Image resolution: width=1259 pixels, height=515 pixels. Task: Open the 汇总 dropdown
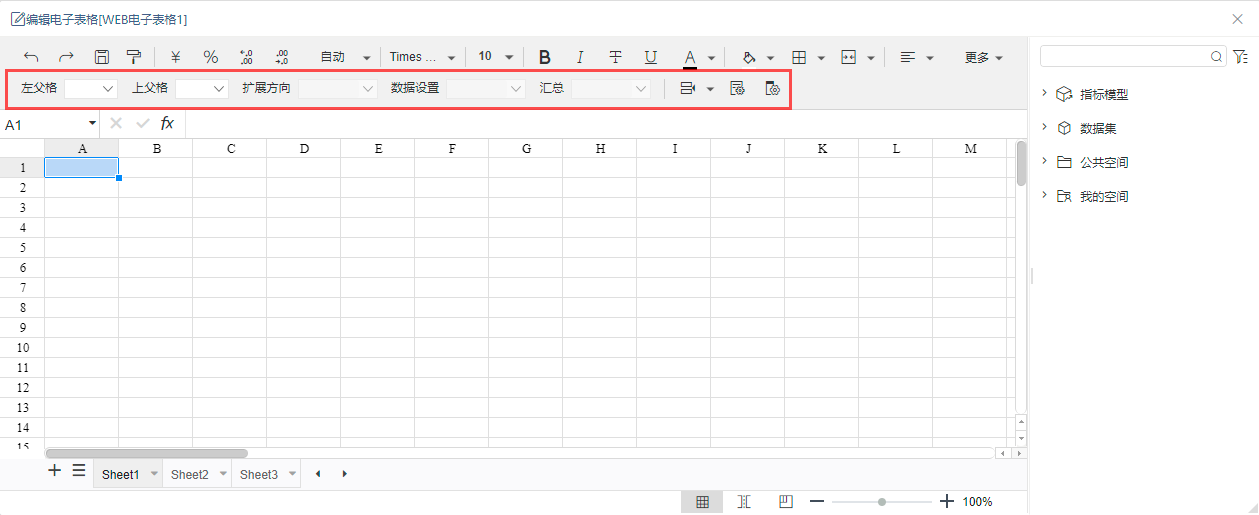click(612, 88)
